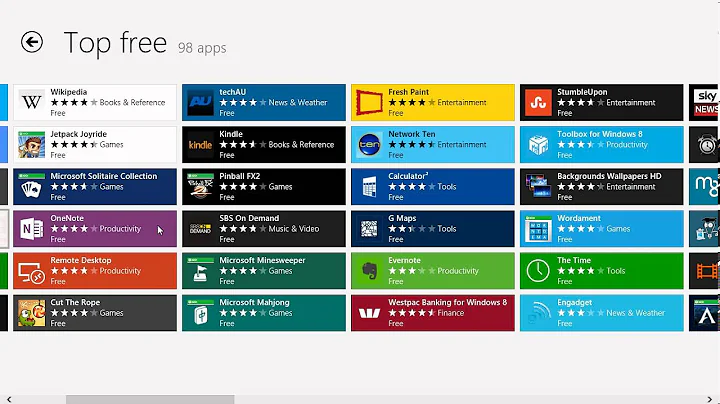Image resolution: width=720 pixels, height=404 pixels.
Task: Click the Fresh Paint title text
Action: pyautogui.click(x=408, y=92)
